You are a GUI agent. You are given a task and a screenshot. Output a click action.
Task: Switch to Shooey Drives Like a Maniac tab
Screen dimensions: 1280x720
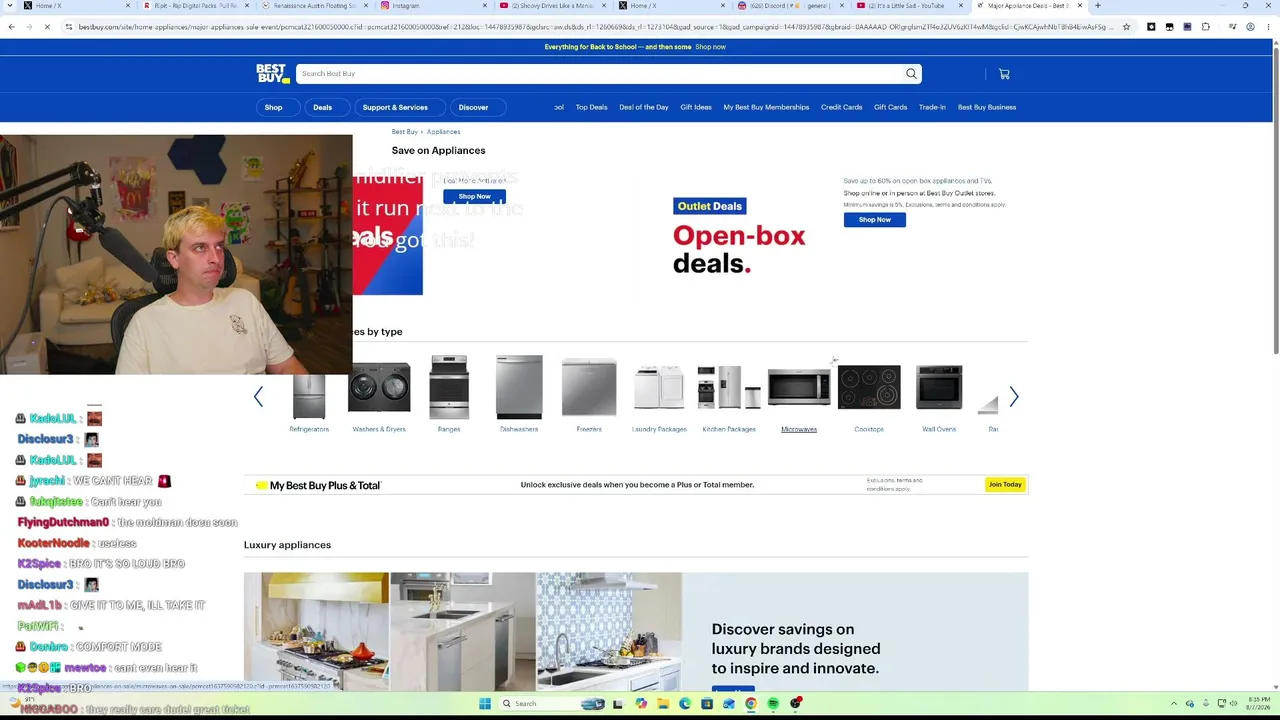tap(551, 6)
